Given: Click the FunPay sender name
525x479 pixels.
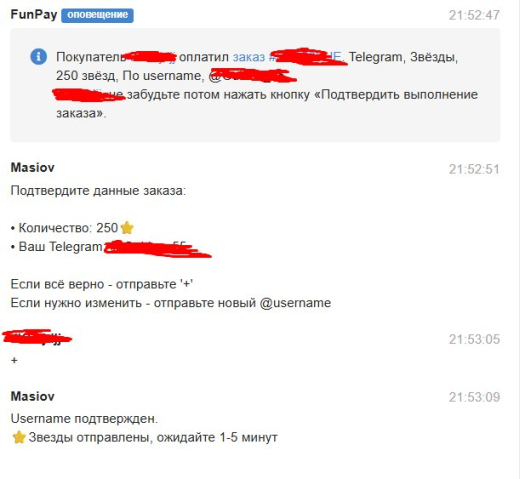Looking at the screenshot, I should [x=34, y=15].
